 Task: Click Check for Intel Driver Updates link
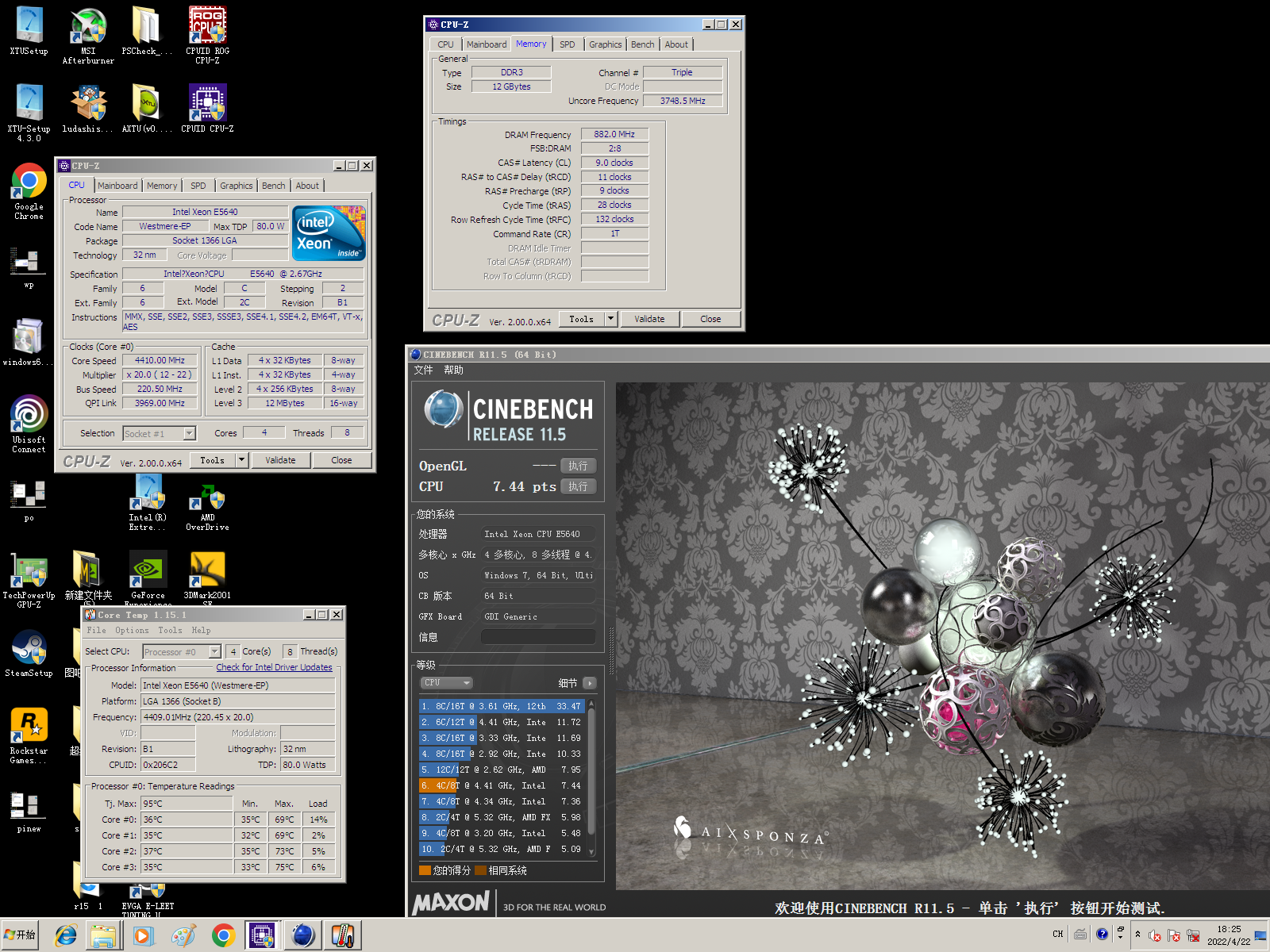pyautogui.click(x=274, y=667)
